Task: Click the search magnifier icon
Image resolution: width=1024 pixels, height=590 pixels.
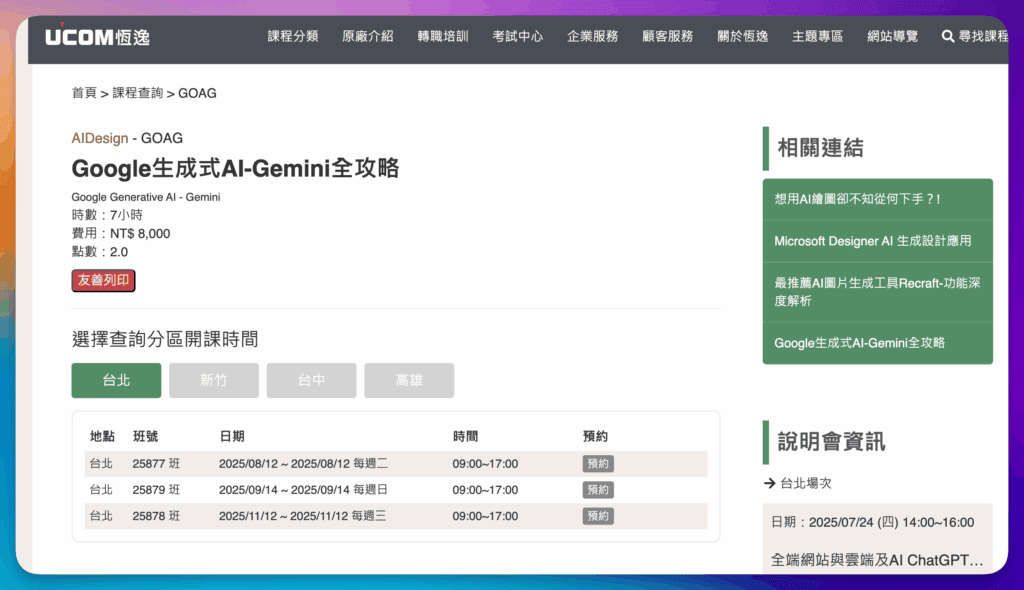Action: (948, 37)
